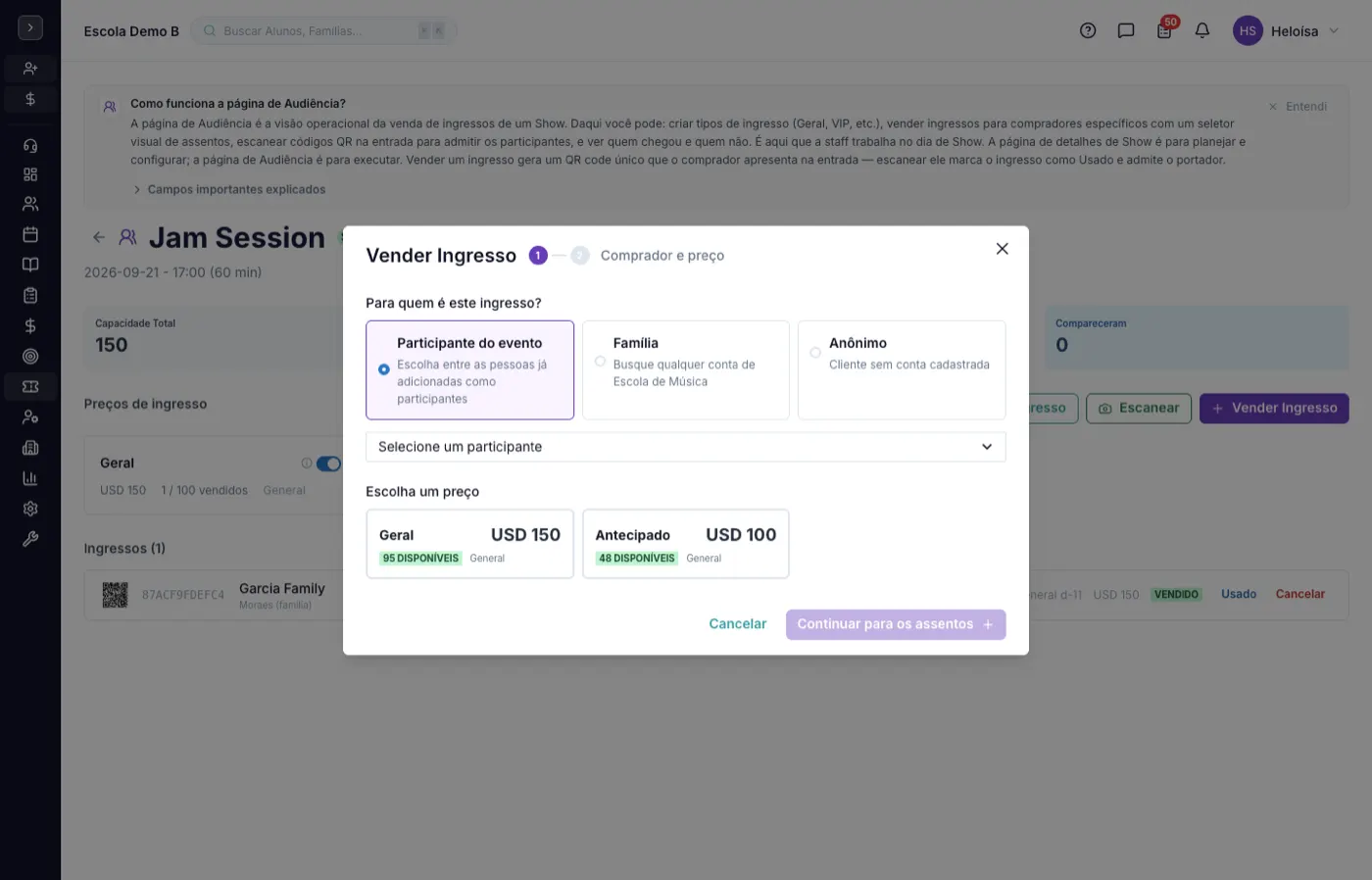This screenshot has width=1372, height=880.
Task: Choose the Geral USD 150 price card
Action: pos(469,544)
